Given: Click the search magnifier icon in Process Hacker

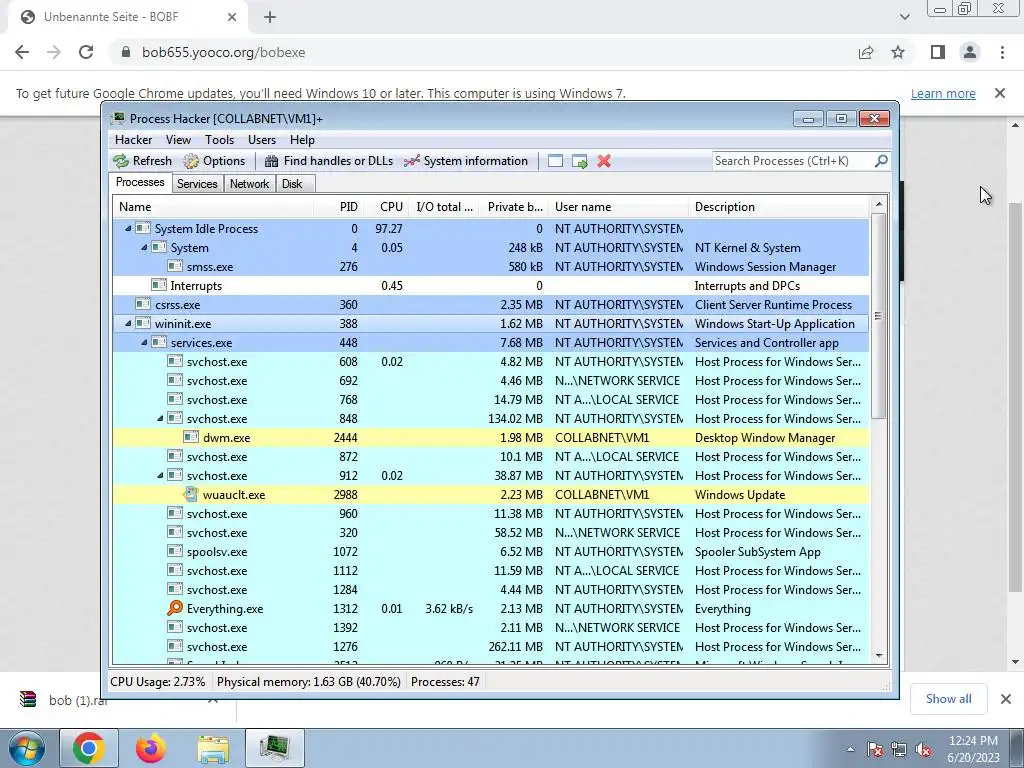Looking at the screenshot, I should pos(881,160).
